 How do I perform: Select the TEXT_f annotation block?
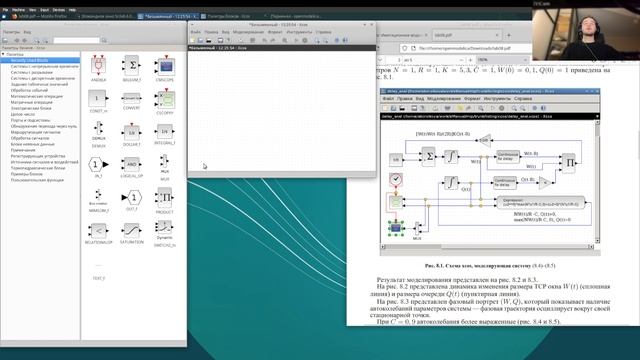click(x=98, y=271)
